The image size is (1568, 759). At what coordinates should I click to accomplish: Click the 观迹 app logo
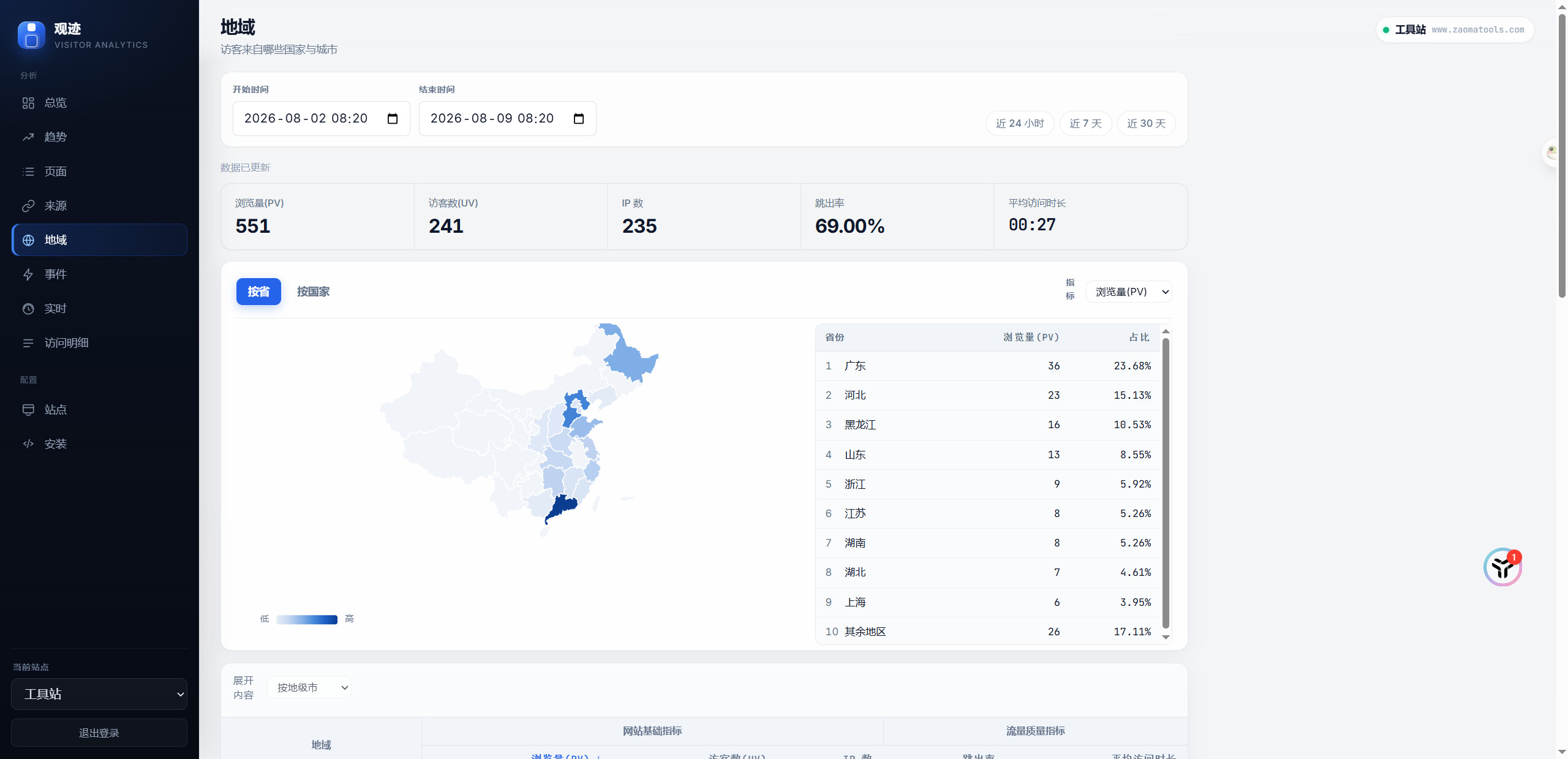pyautogui.click(x=31, y=35)
